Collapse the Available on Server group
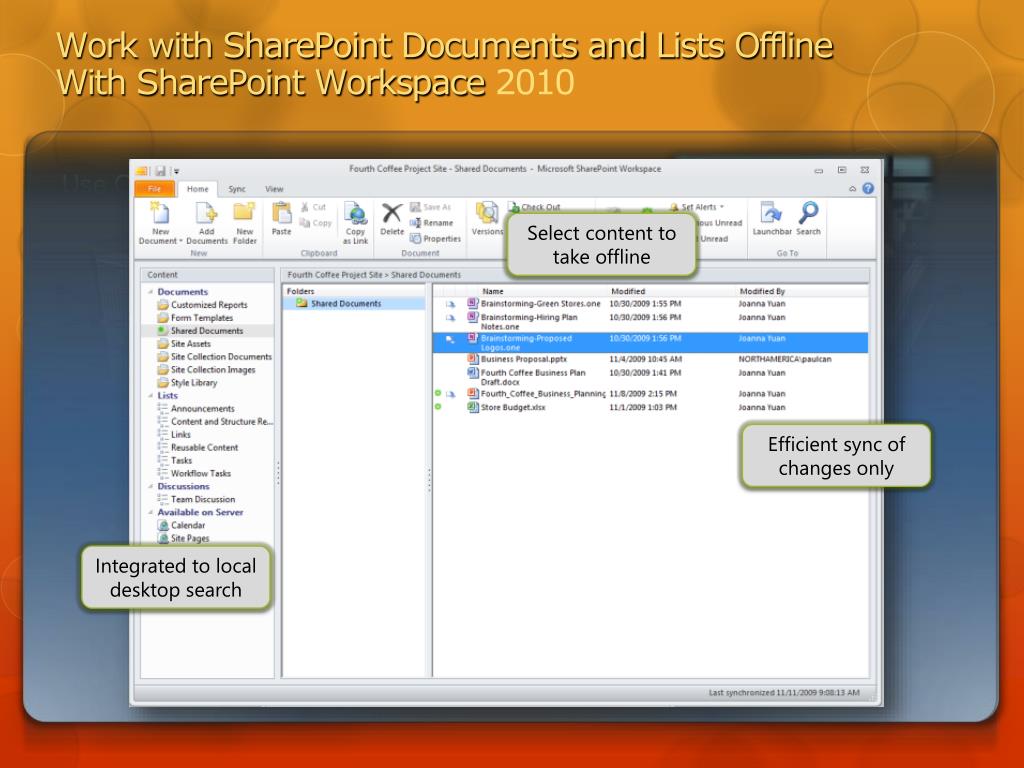Screen dimensions: 1024x768 tap(151, 513)
